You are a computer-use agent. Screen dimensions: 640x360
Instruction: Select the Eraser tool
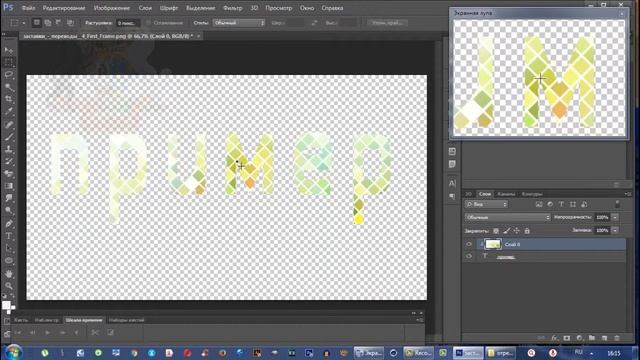(9, 173)
